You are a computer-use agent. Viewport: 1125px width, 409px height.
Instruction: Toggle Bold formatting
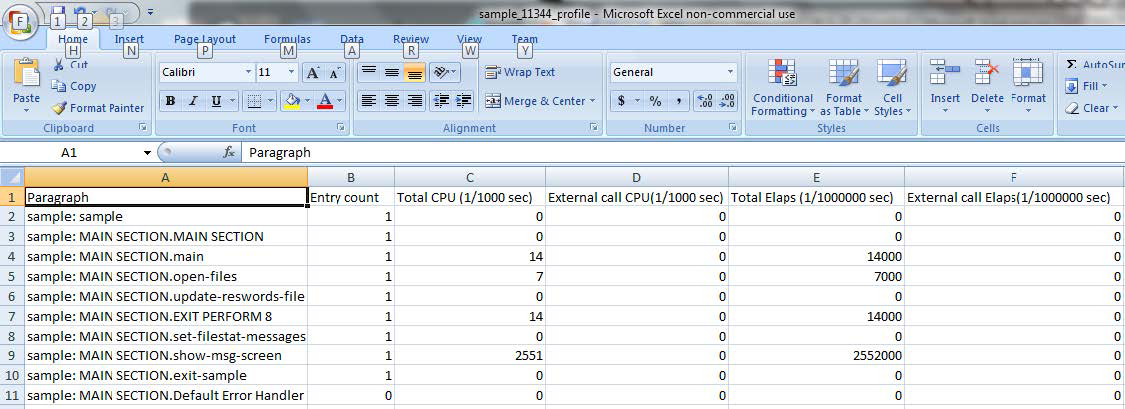[x=170, y=101]
